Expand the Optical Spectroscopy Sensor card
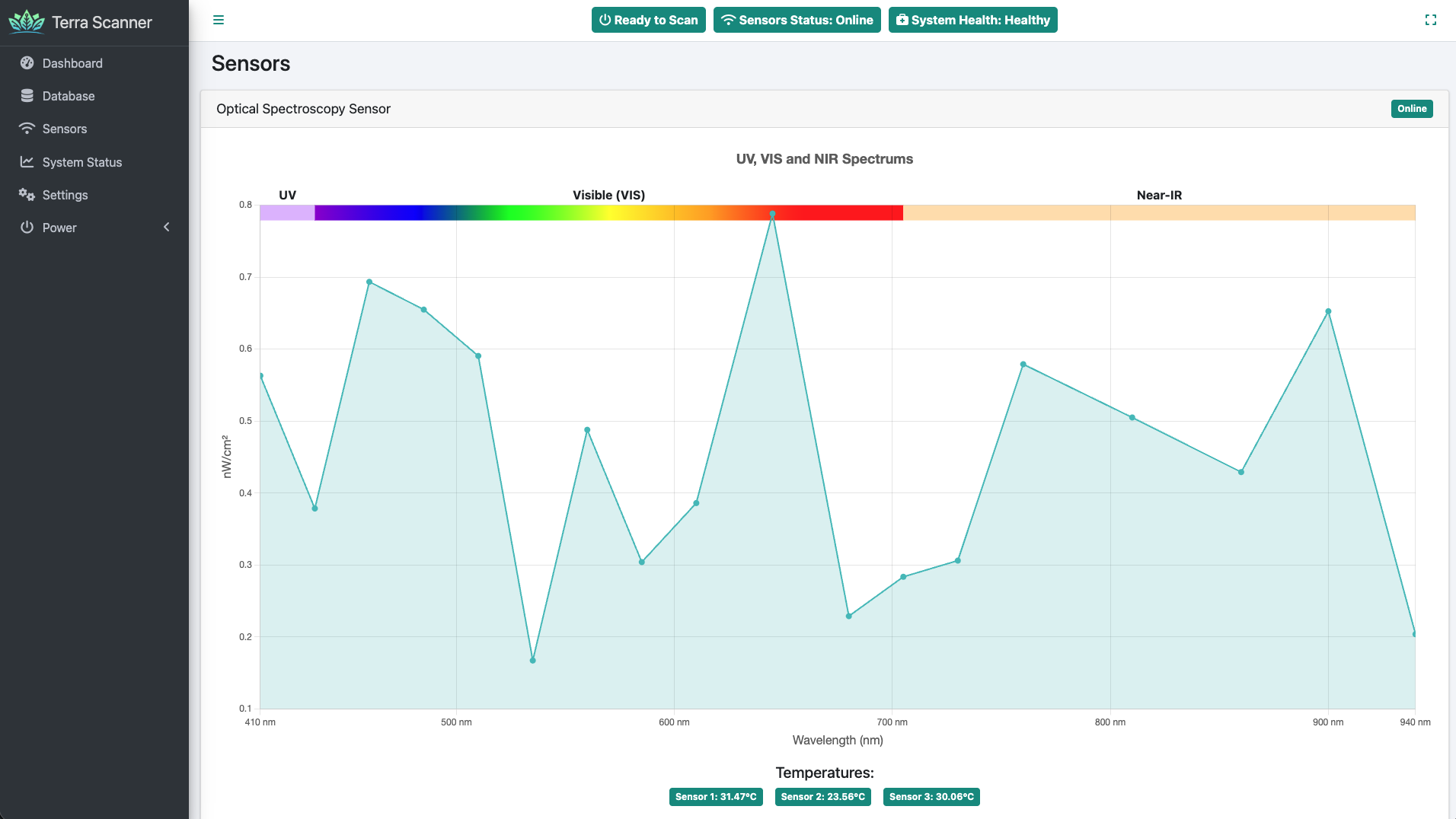Screen dimensions: 1456x819 point(303,109)
